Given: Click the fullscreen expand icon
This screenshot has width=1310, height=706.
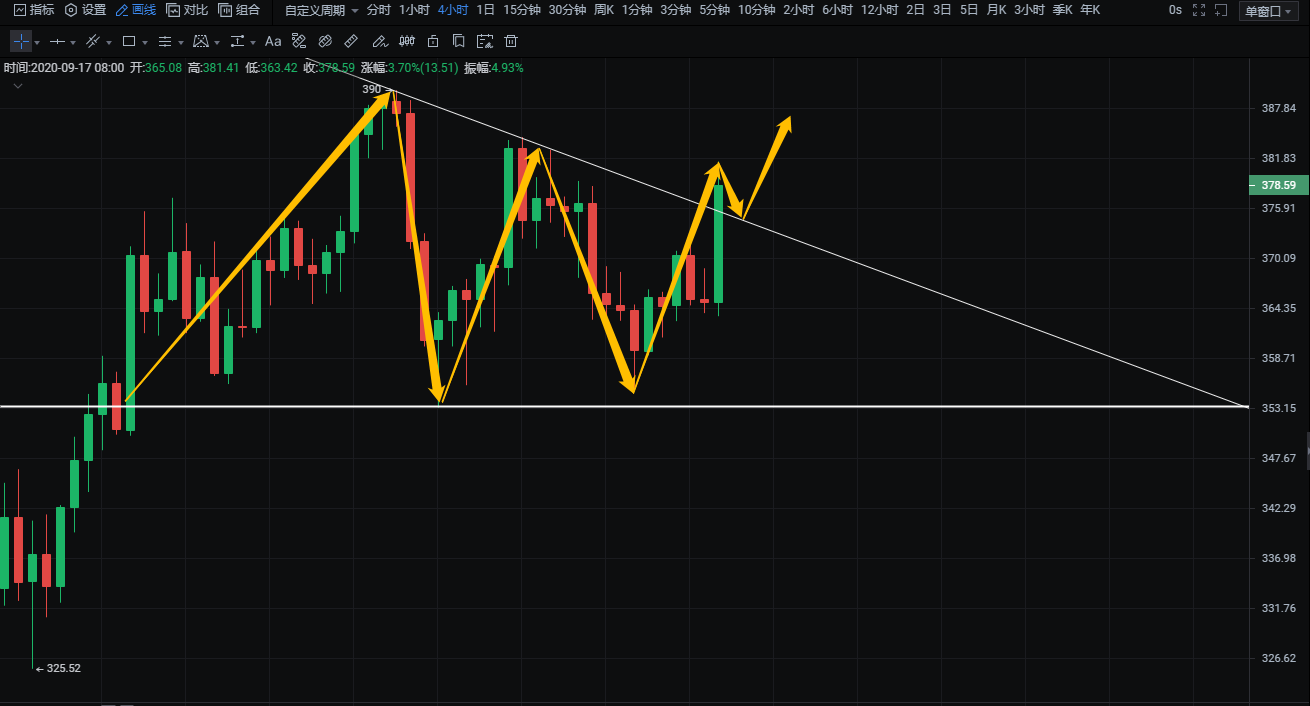Looking at the screenshot, I should tap(1199, 10).
